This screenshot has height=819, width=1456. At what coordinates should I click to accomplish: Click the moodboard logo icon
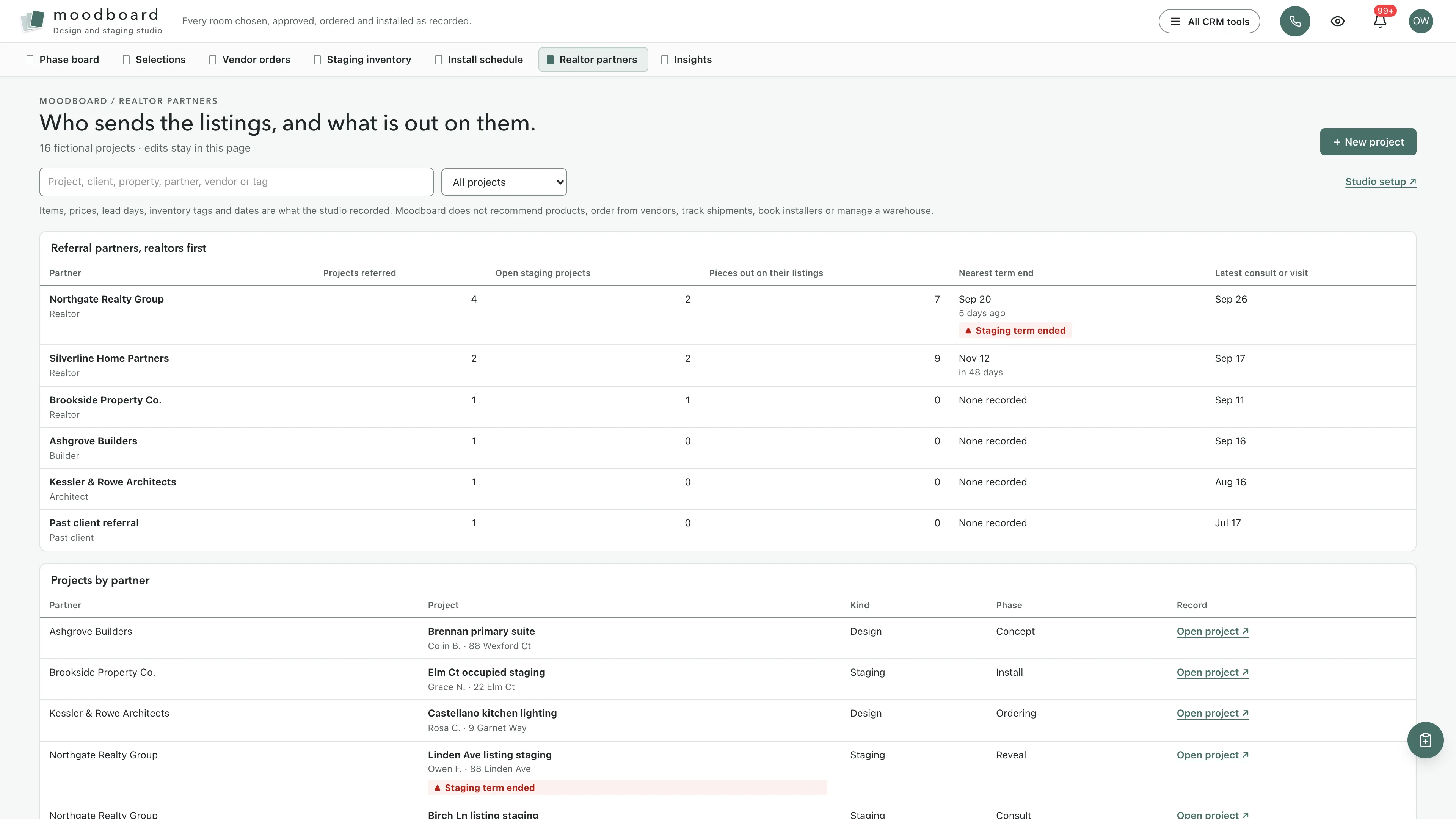click(33, 21)
